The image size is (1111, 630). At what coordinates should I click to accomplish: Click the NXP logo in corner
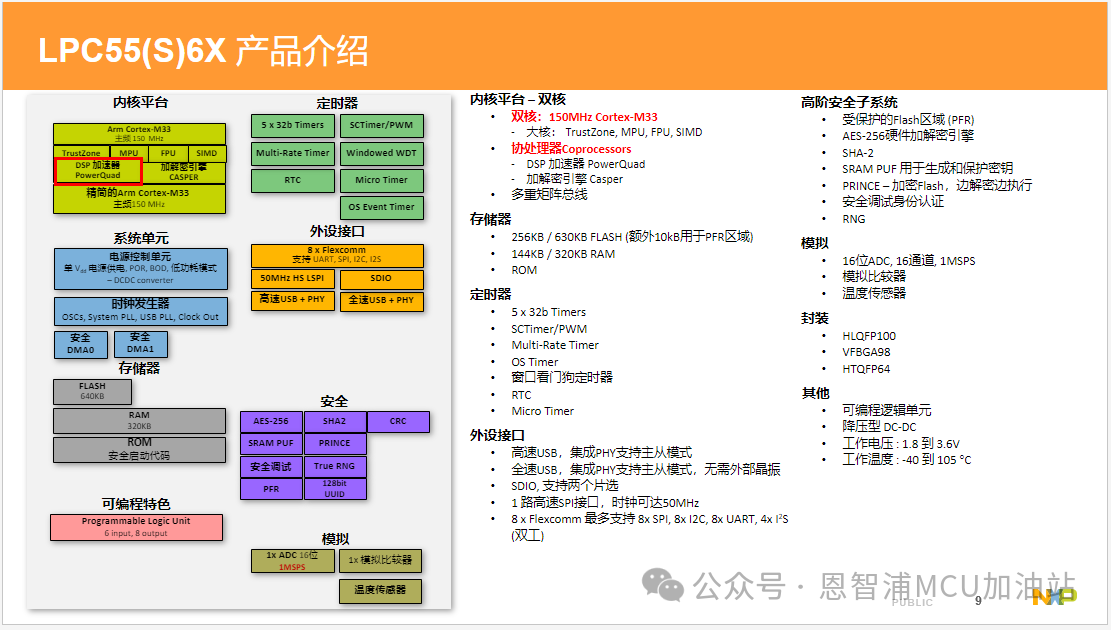1054,596
